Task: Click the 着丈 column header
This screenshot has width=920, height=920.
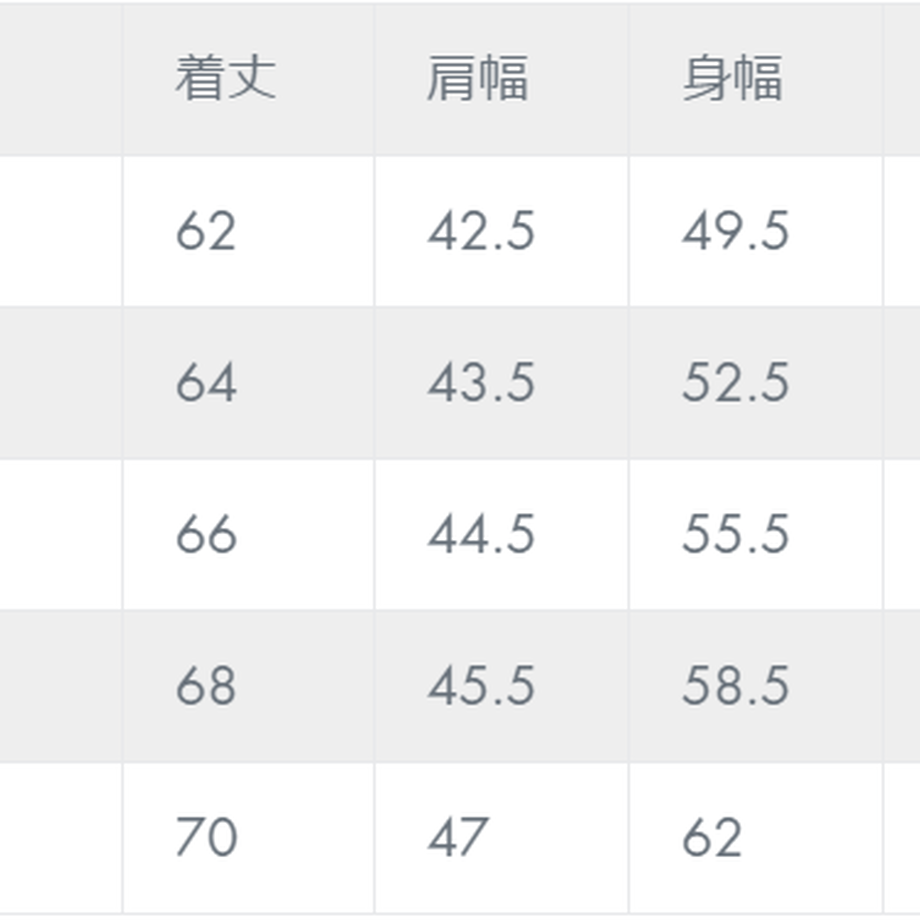Action: coord(225,78)
